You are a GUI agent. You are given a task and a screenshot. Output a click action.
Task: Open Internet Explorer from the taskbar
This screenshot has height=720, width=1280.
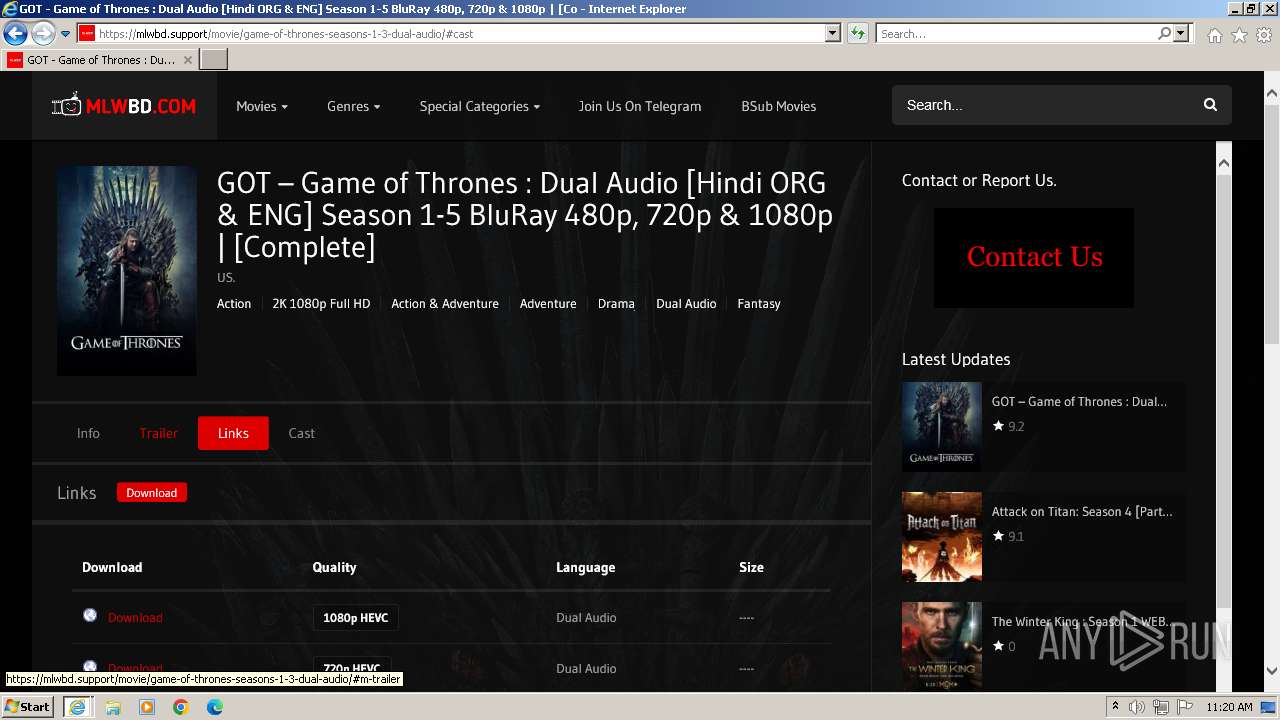tap(77, 707)
